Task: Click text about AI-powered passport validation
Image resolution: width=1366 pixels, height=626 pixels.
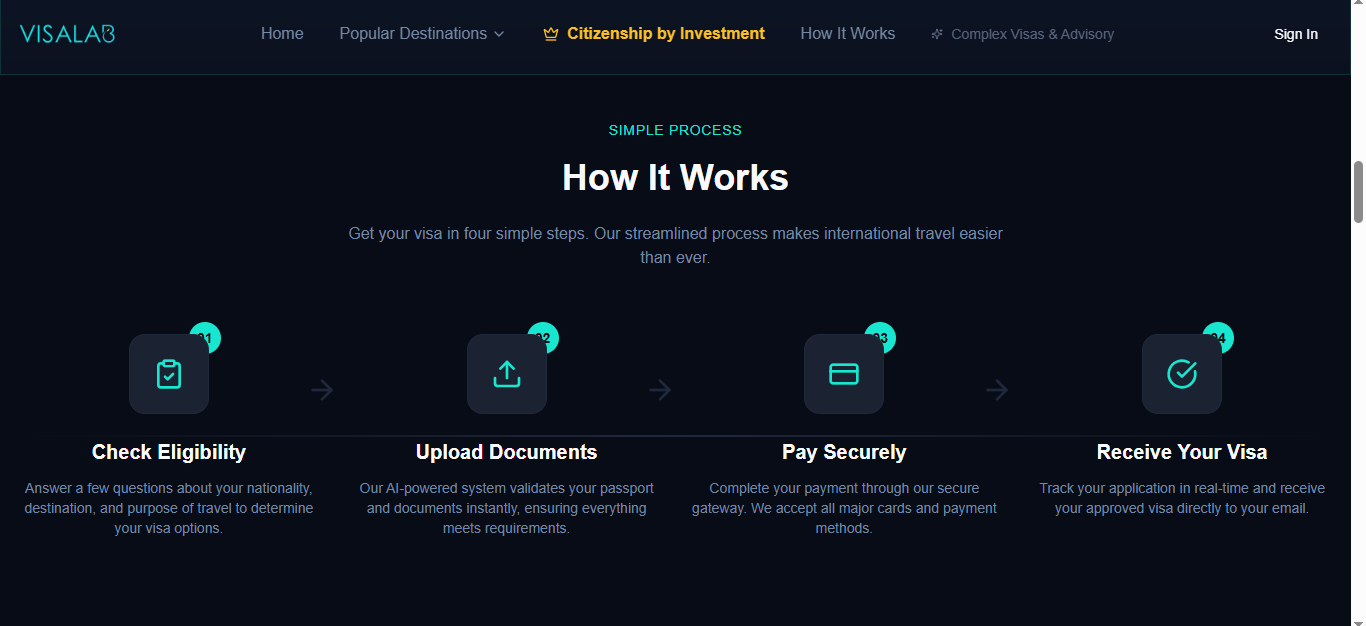Action: click(507, 508)
